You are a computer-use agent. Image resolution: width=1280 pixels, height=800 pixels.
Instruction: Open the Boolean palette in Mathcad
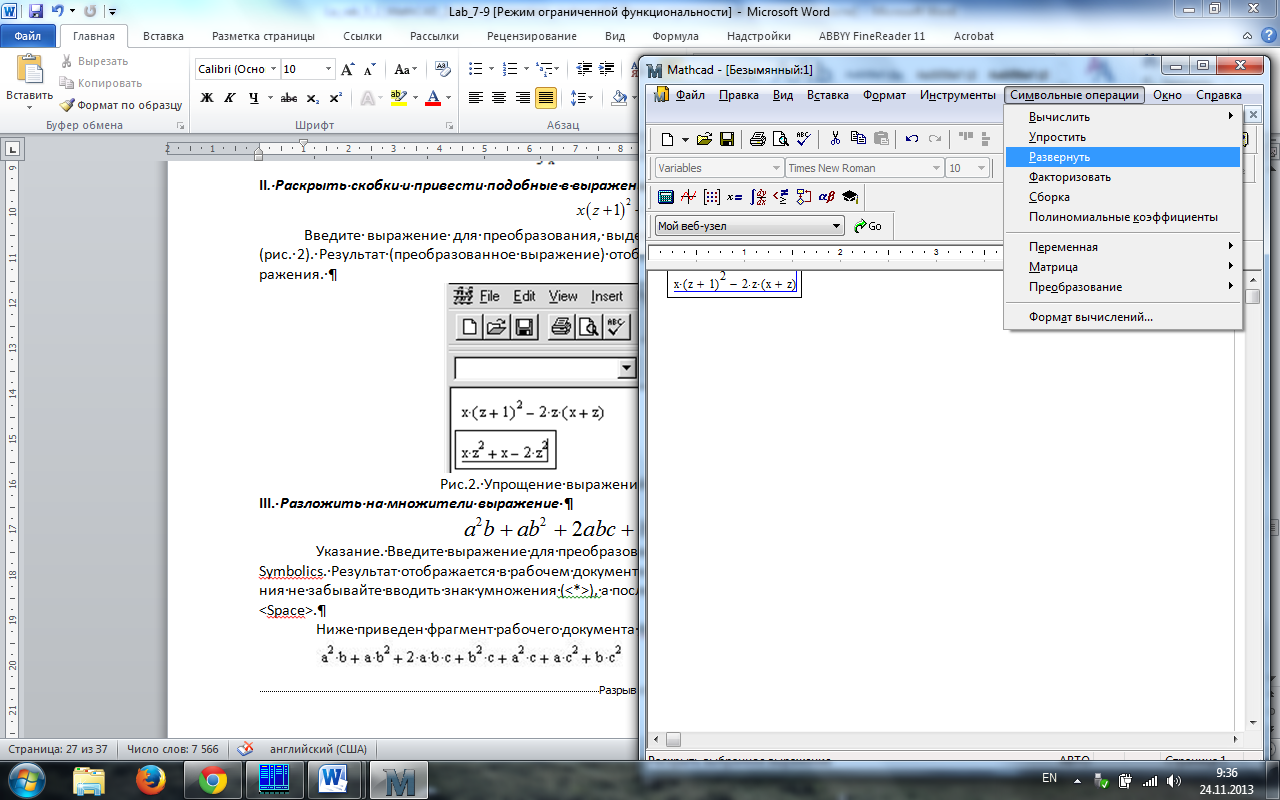point(781,196)
